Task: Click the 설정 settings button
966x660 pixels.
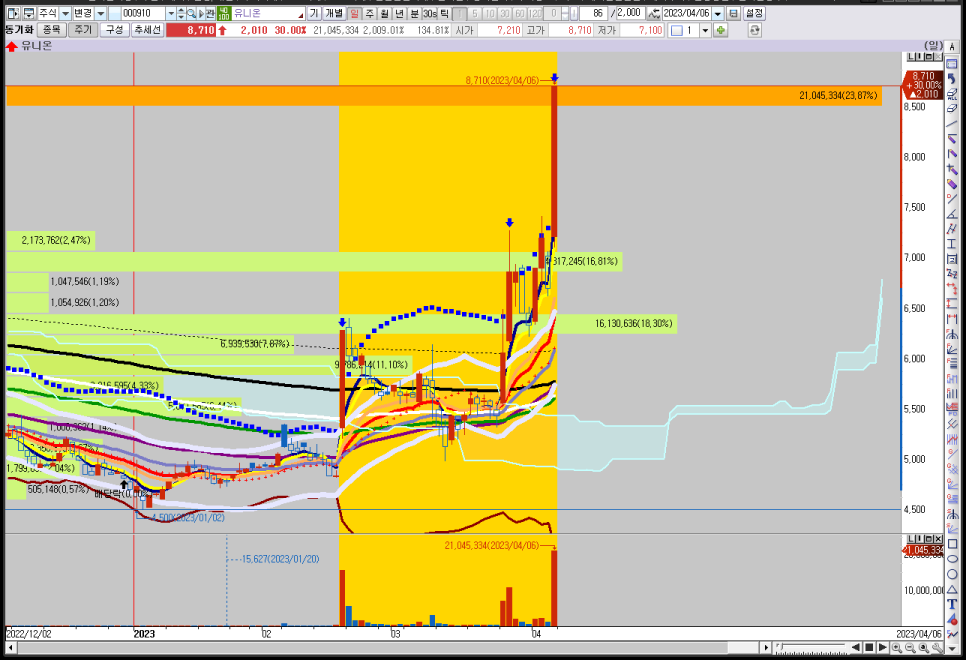Action: 754,13
